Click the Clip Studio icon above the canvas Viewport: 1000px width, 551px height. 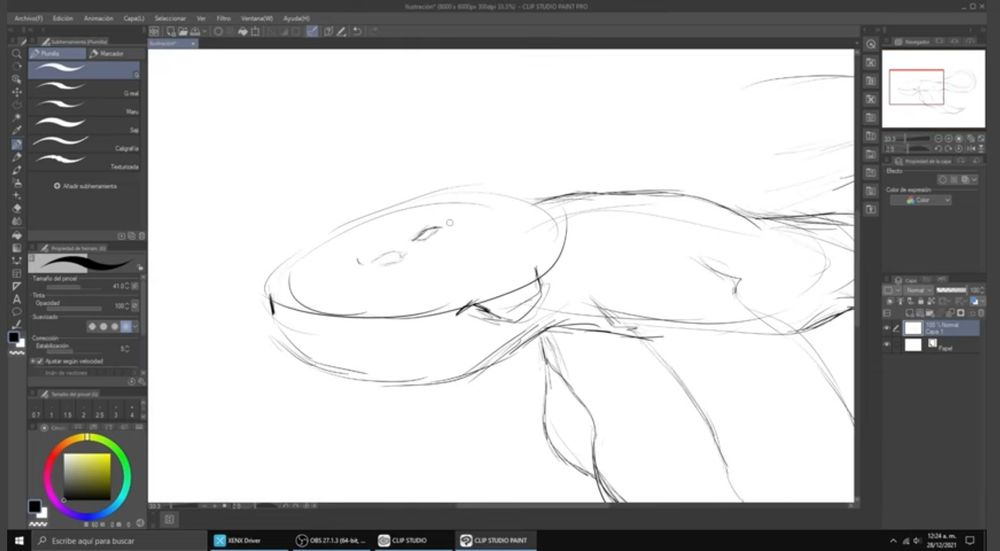[154, 31]
